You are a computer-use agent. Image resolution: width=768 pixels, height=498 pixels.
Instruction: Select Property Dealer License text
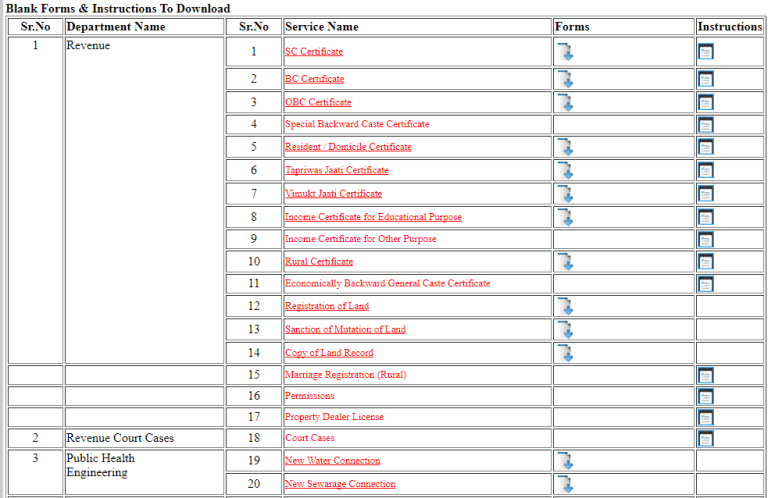click(335, 417)
